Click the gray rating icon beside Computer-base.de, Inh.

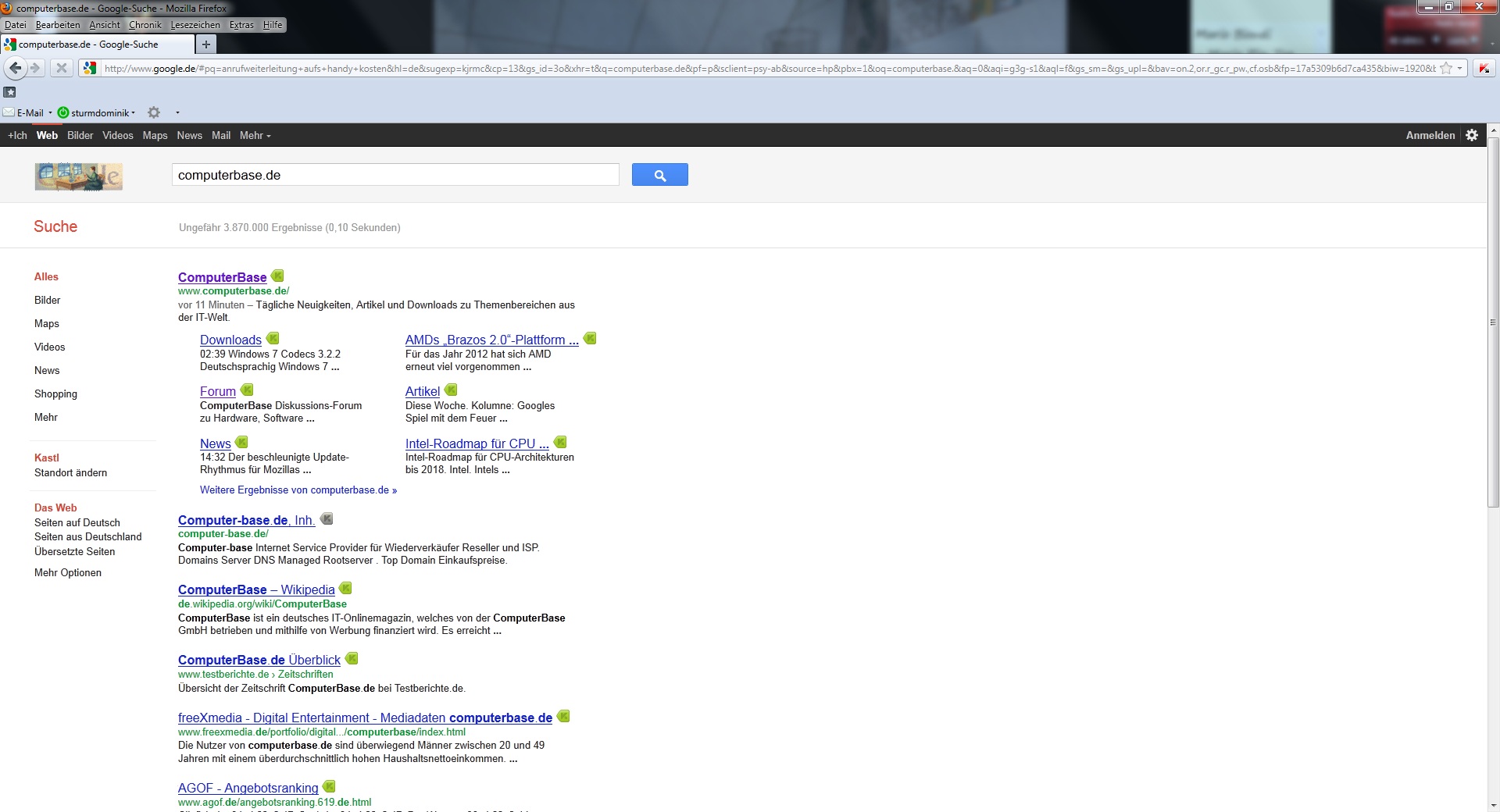327,518
